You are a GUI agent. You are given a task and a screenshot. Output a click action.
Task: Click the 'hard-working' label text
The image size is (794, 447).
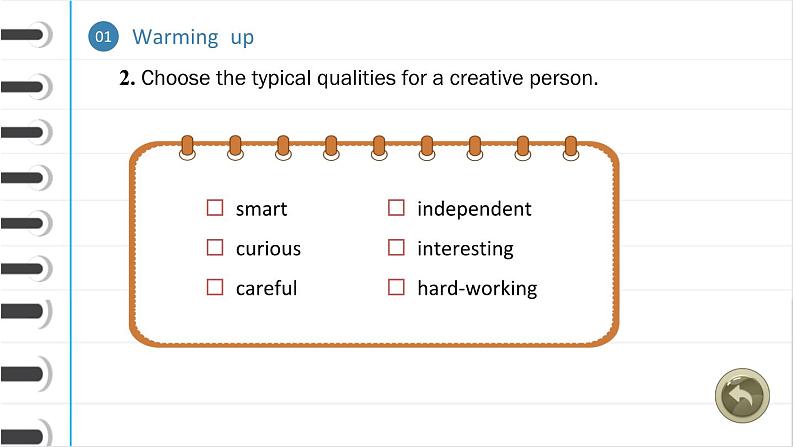(477, 289)
